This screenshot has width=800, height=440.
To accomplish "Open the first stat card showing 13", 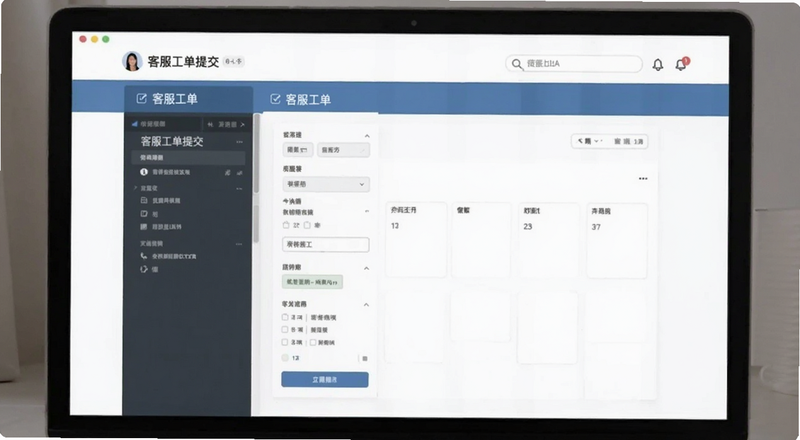I will (416, 240).
